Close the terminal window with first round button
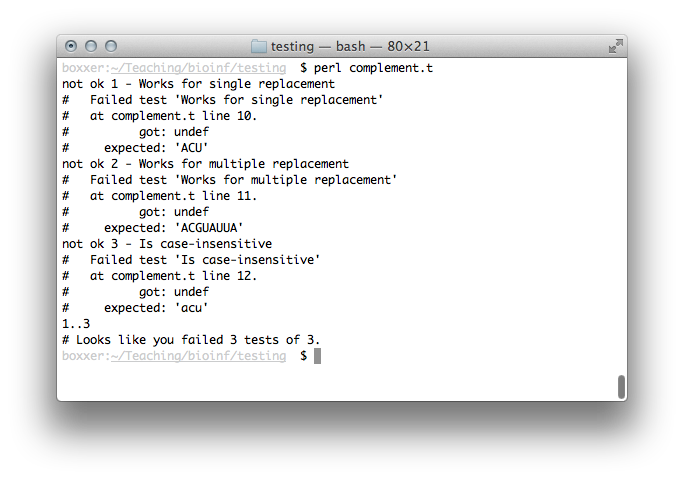Image resolution: width=684 pixels, height=480 pixels. click(x=71, y=46)
